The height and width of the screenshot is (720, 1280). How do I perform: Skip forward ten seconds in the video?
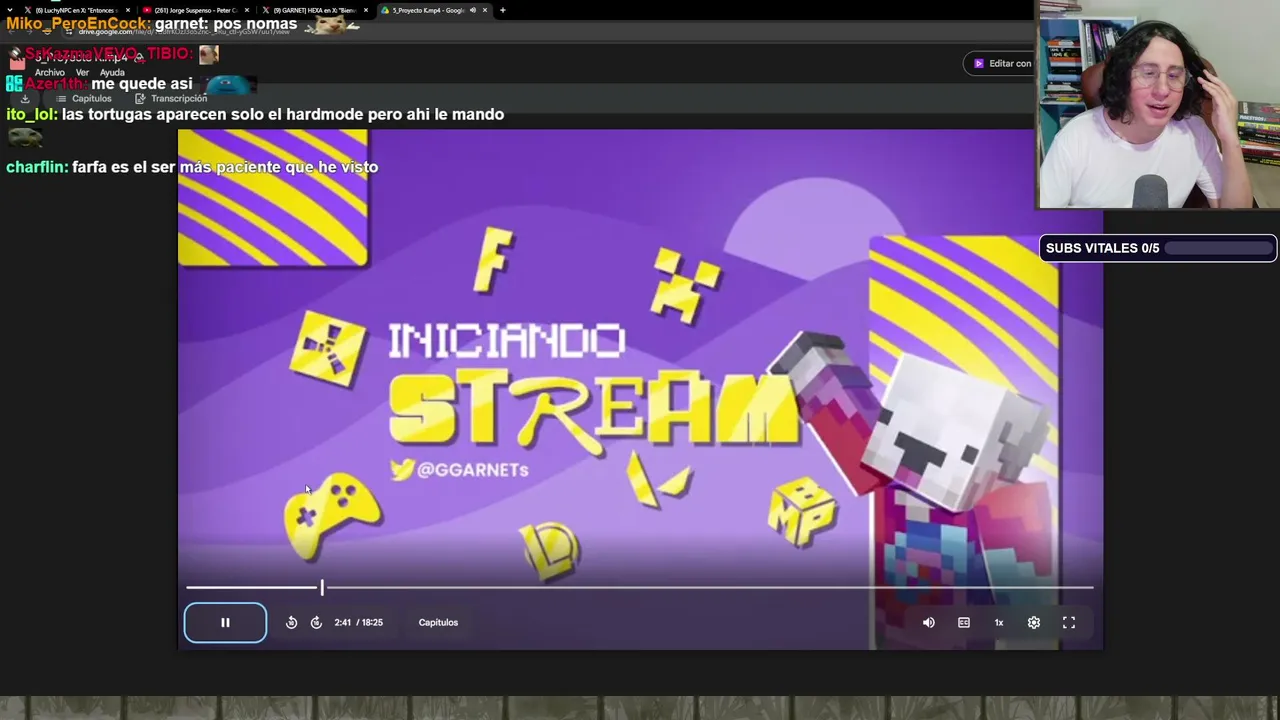(316, 622)
